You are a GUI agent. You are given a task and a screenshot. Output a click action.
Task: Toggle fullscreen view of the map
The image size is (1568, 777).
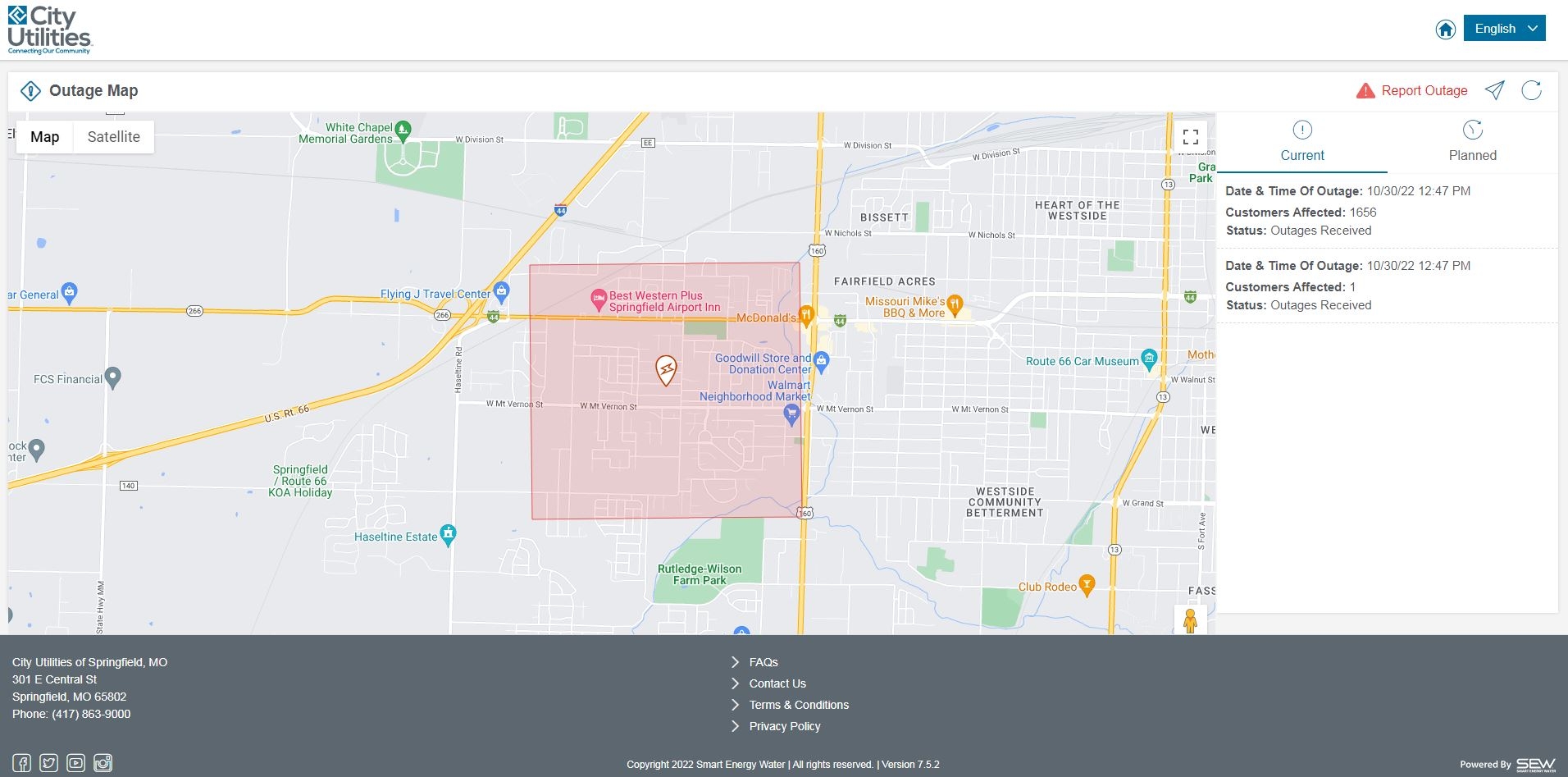1191,136
